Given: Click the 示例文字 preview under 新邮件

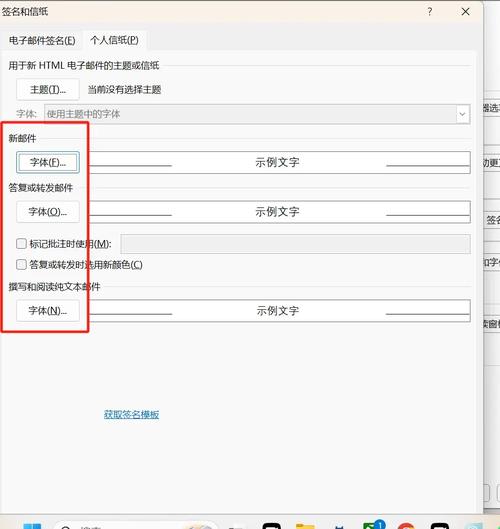Looking at the screenshot, I should click(x=277, y=162).
